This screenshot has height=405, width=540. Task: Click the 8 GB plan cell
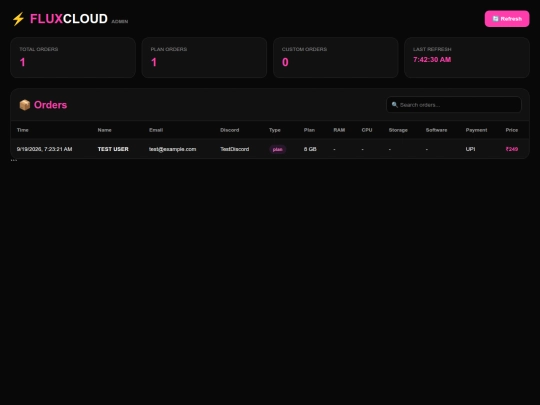[310, 149]
